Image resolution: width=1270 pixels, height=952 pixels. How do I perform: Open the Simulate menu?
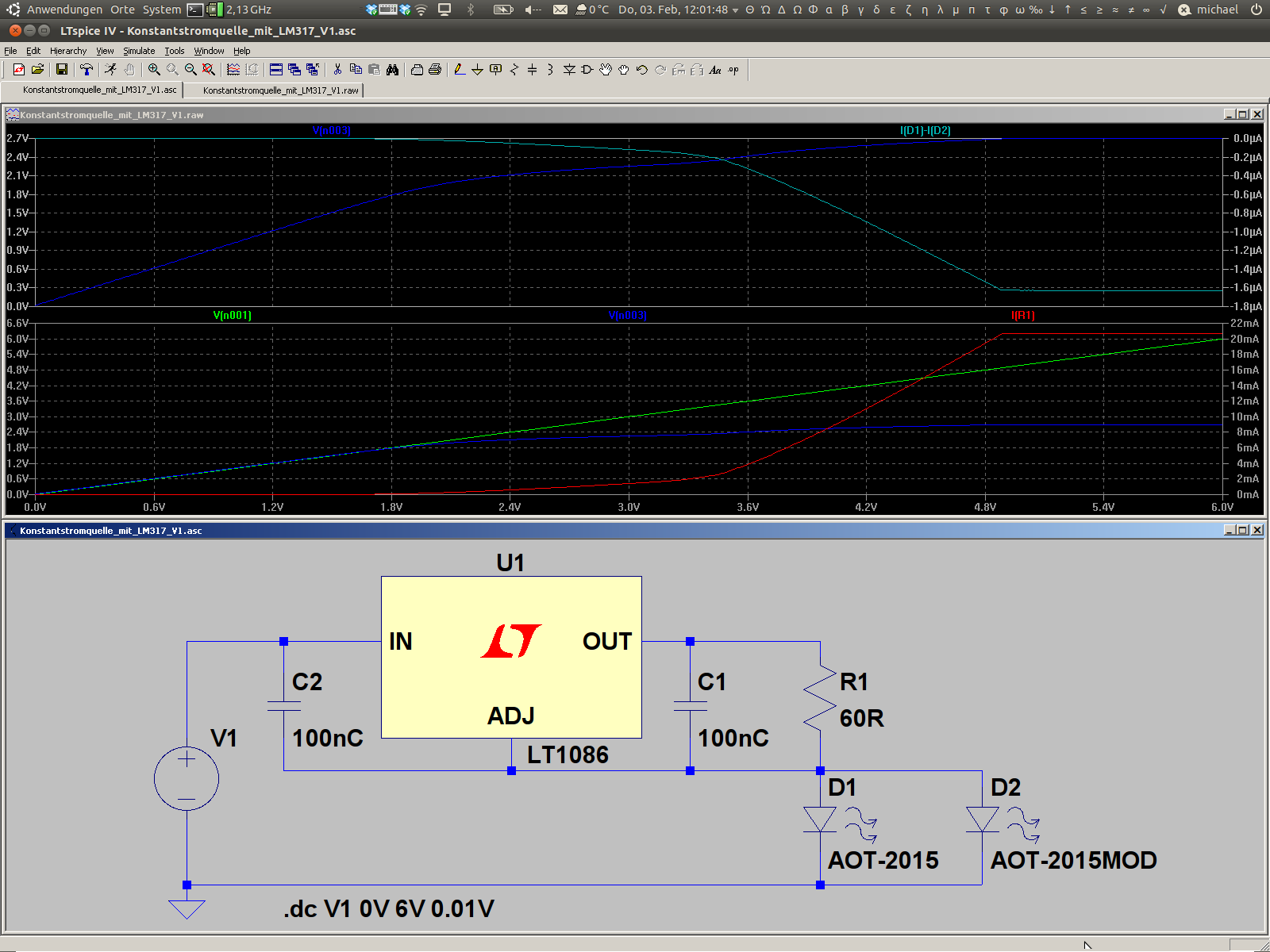[139, 51]
